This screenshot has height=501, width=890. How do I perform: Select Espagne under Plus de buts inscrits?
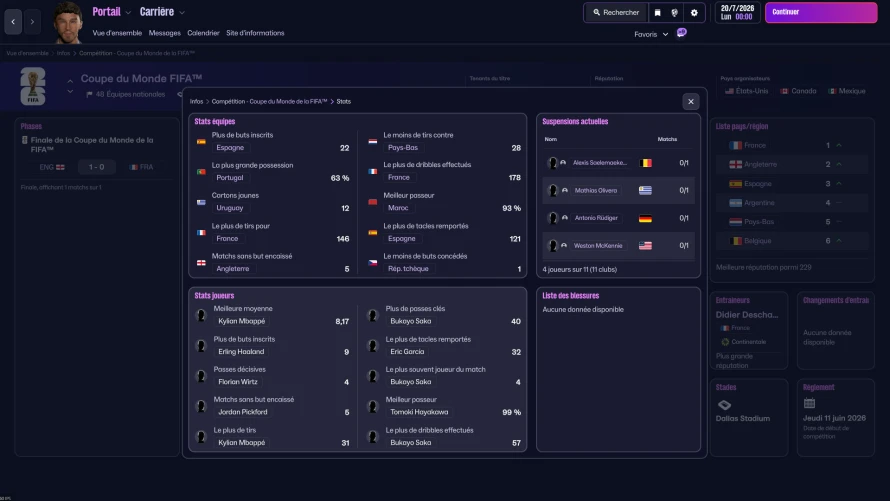(230, 148)
